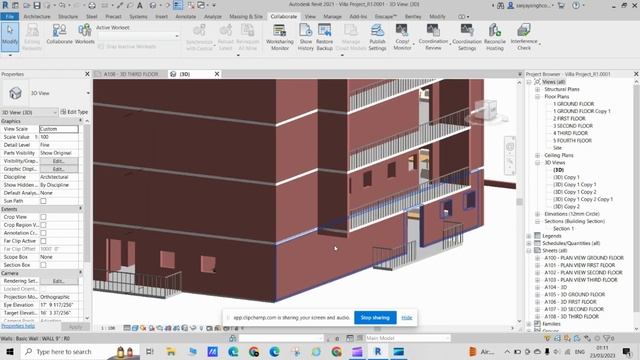Screen dimensions: 640x360
Task: Expand the Ceiling Plans node
Action: [x=538, y=156]
